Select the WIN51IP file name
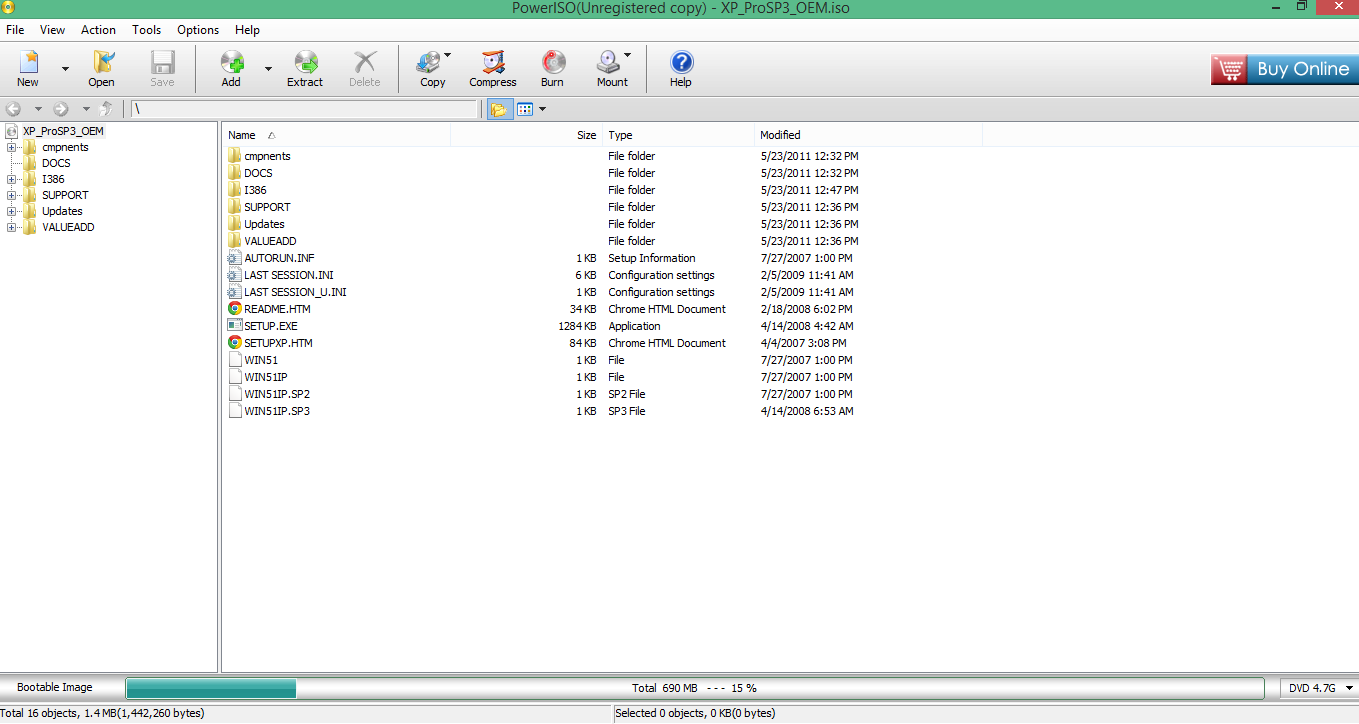Screen dimensions: 1359x724 click(266, 377)
